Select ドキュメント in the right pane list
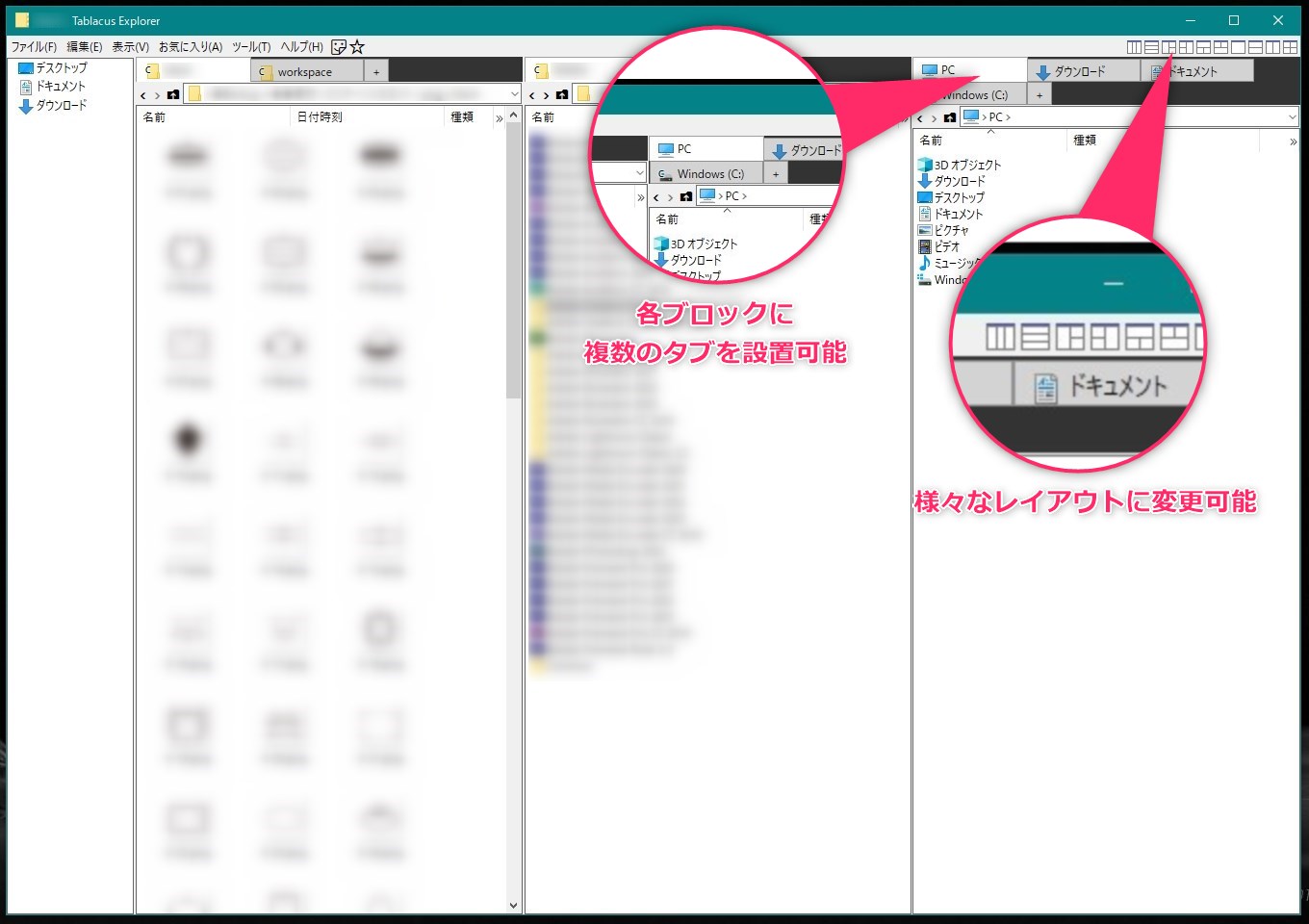This screenshot has height=924, width=1309. coord(951,214)
